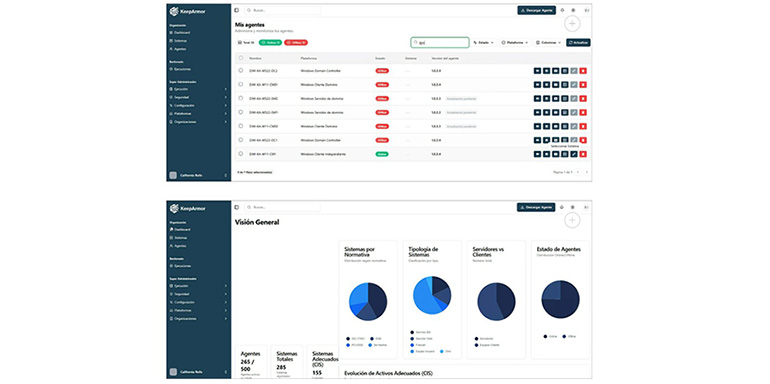Click green-outlined agent search field
Image resolution: width=770 pixels, height=384 pixels.
(x=440, y=43)
